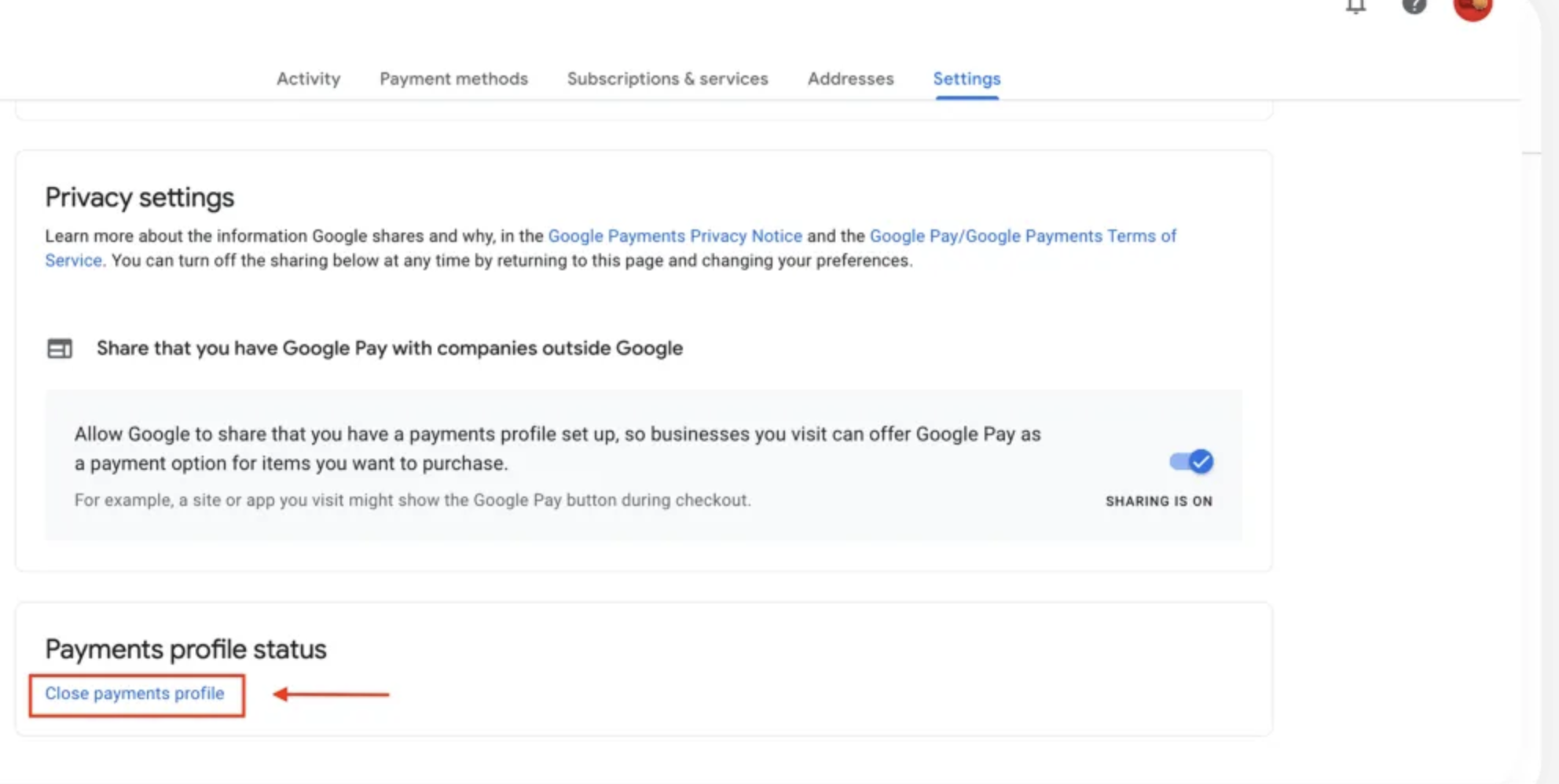The image size is (1559, 784).
Task: Click 'Share that you have Google Pay' title
Action: click(389, 348)
